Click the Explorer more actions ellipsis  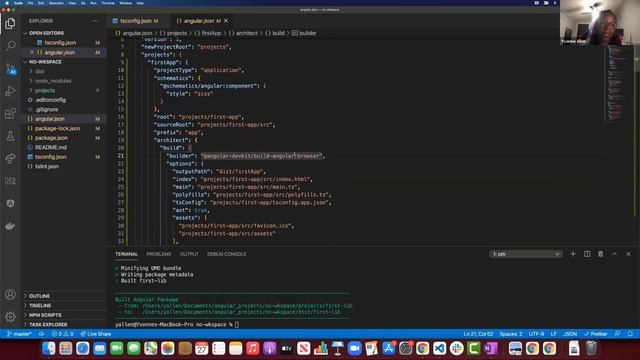[96, 21]
